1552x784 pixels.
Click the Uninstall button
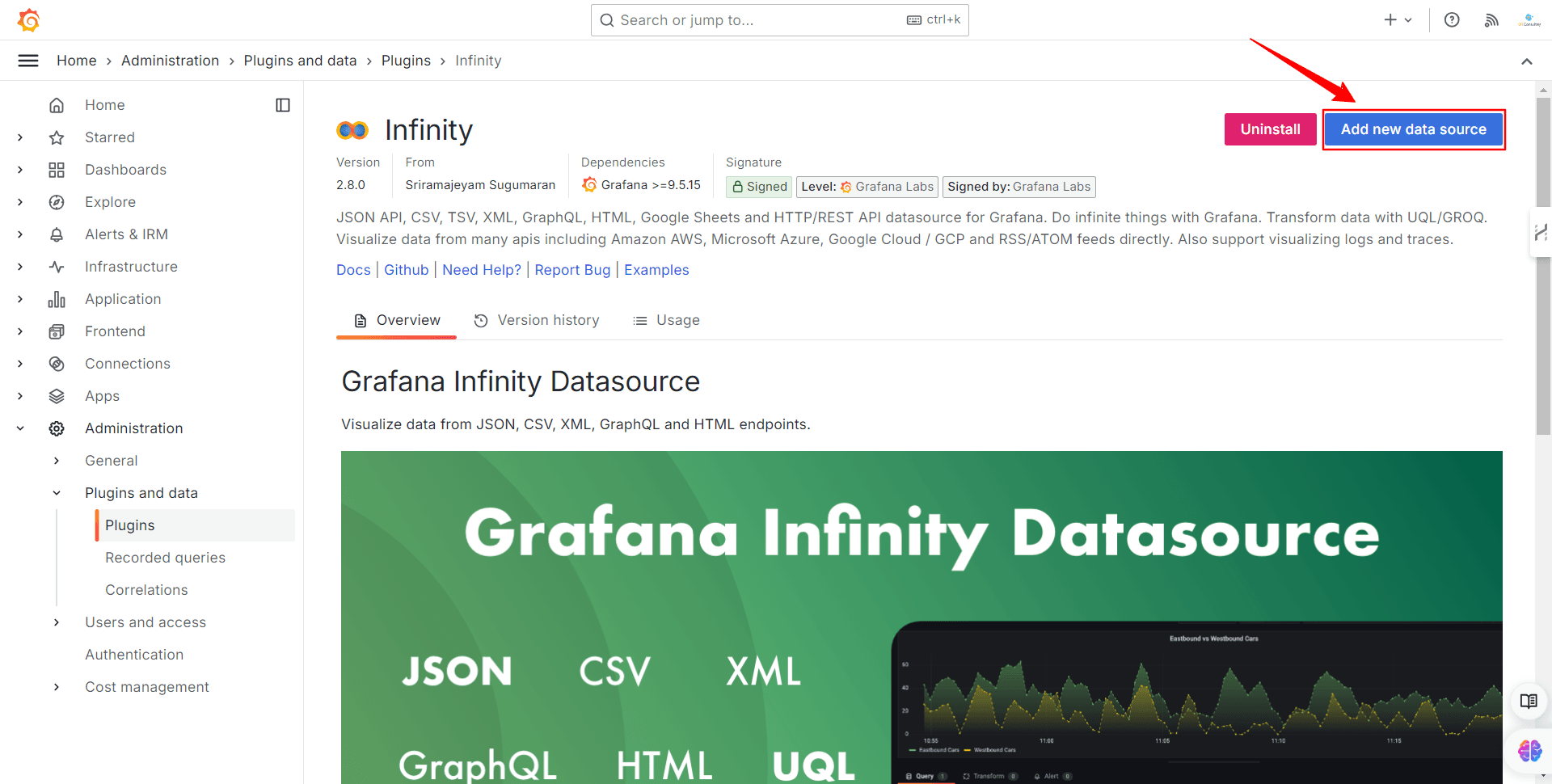tap(1270, 129)
